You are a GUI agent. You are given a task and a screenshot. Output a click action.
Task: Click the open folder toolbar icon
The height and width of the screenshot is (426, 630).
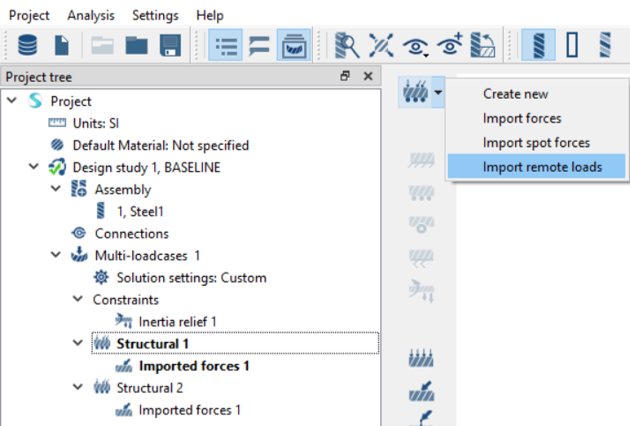point(135,45)
